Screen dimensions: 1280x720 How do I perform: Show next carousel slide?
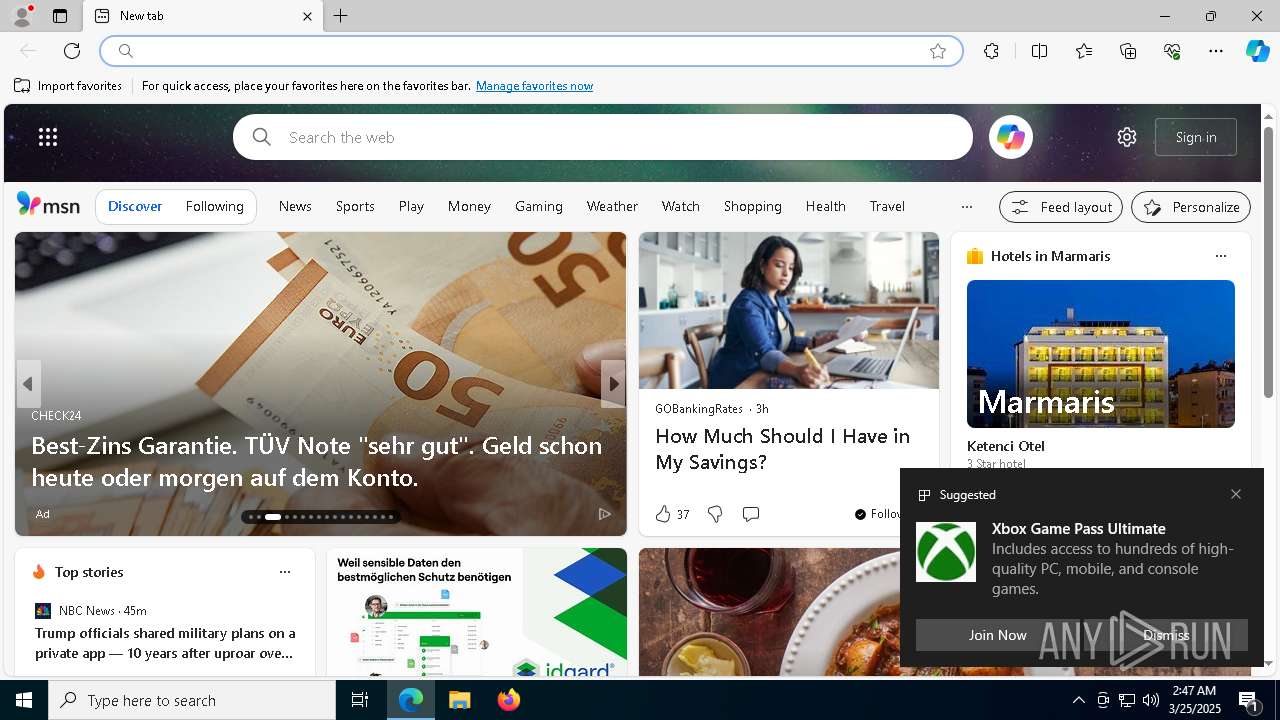(613, 384)
